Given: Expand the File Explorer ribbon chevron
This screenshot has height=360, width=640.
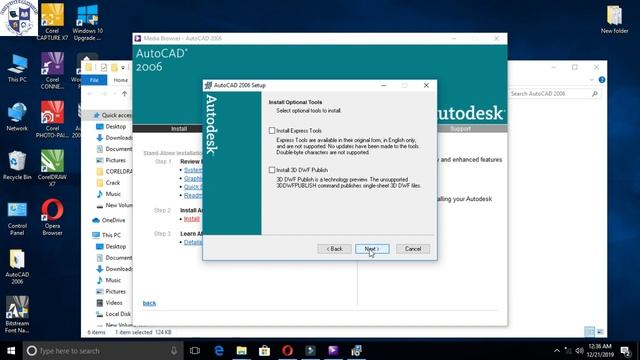Looking at the screenshot, I should [x=591, y=80].
